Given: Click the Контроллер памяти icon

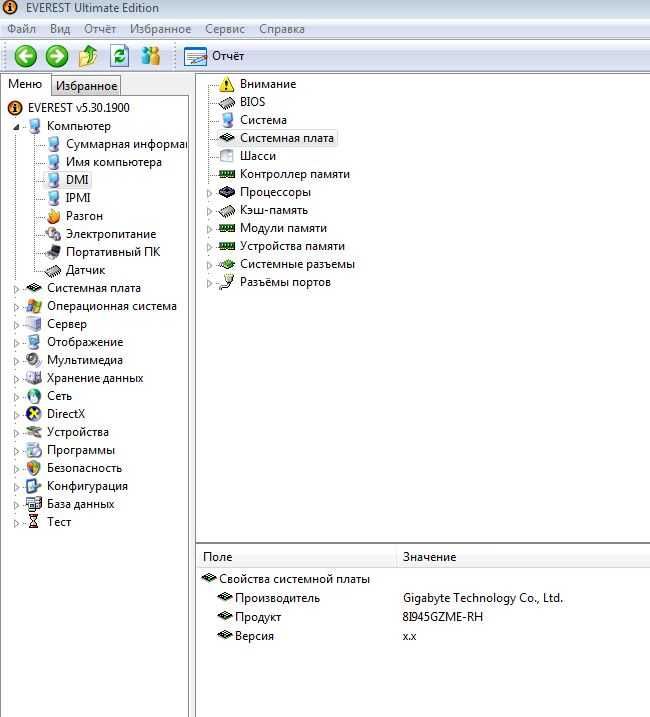Looking at the screenshot, I should tap(227, 174).
